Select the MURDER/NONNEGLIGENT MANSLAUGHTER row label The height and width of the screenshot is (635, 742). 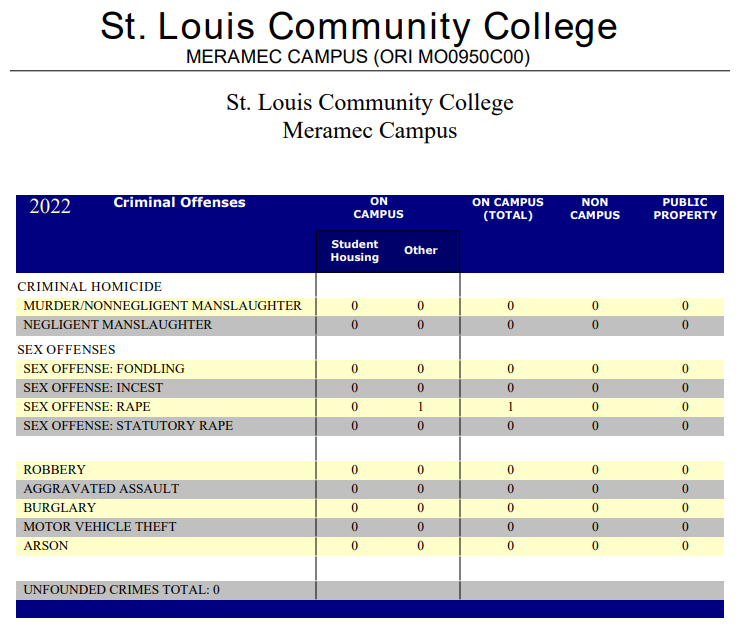point(162,306)
